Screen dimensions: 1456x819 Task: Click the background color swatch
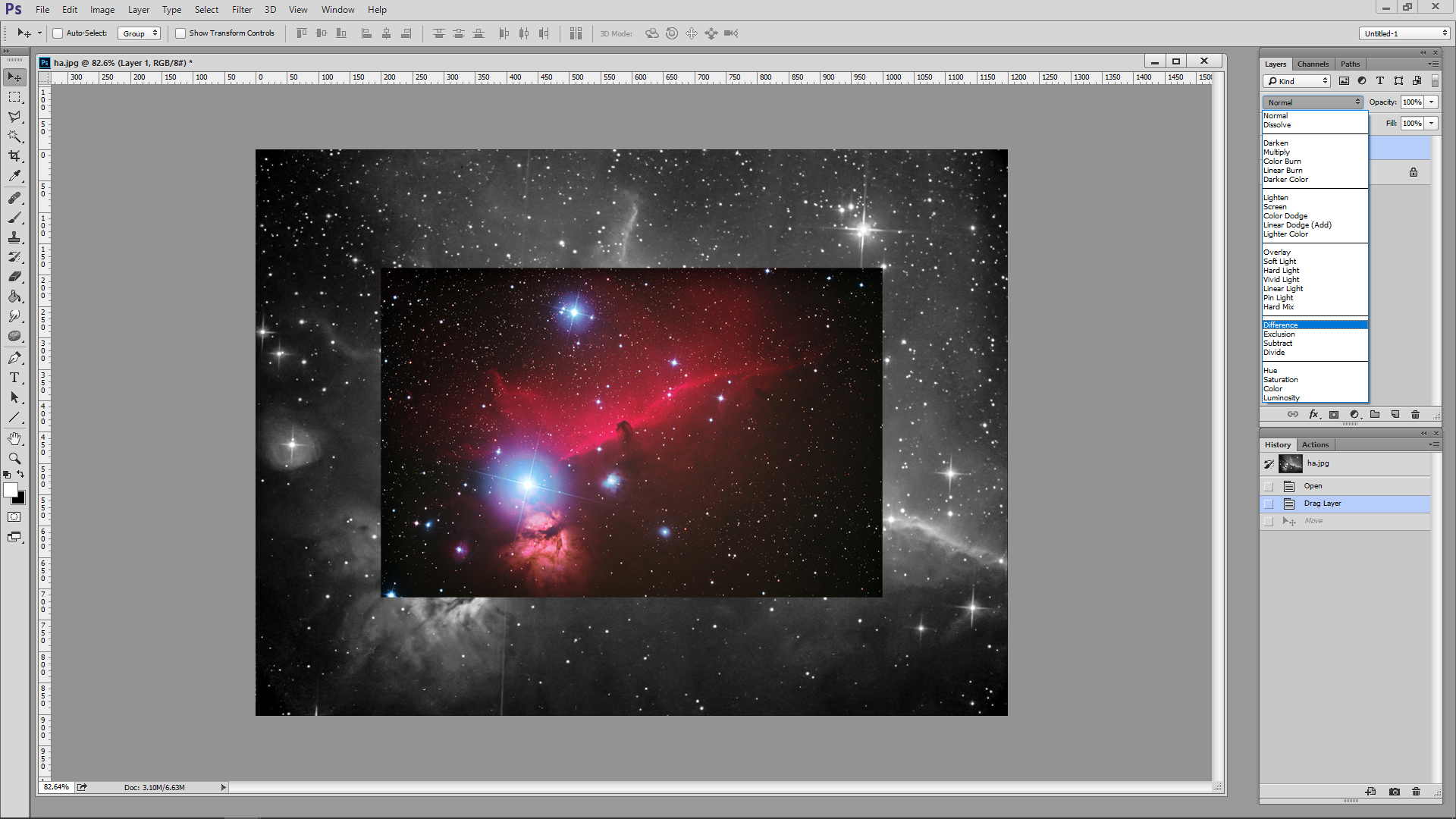click(20, 500)
